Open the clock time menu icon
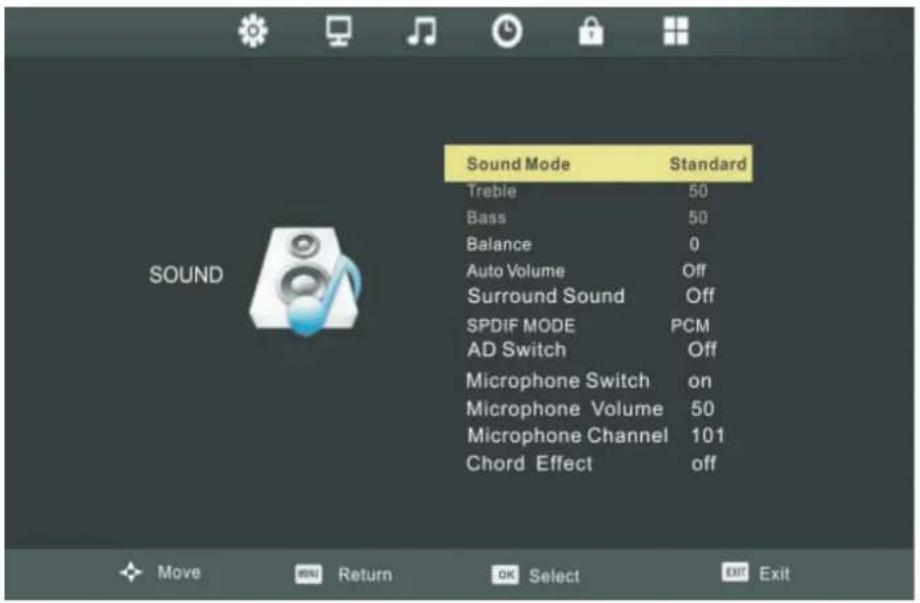This screenshot has width=920, height=603. [507, 31]
